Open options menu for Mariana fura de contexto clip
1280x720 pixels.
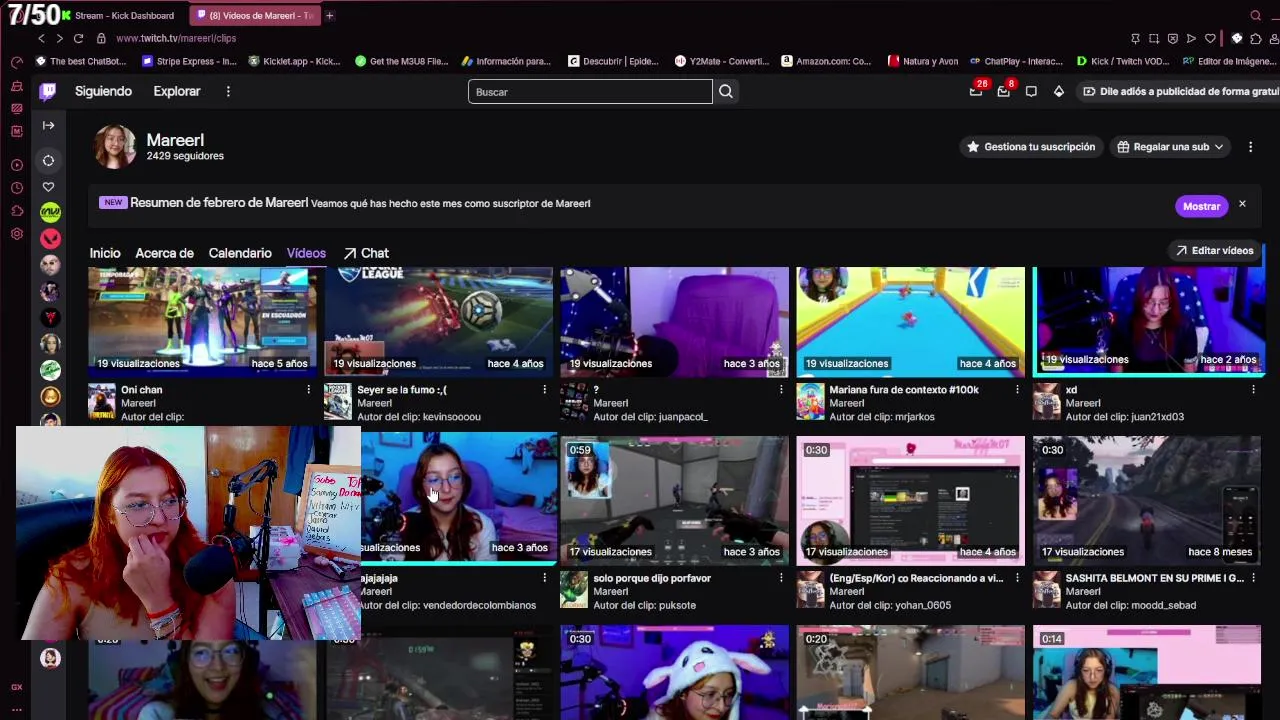point(1016,390)
